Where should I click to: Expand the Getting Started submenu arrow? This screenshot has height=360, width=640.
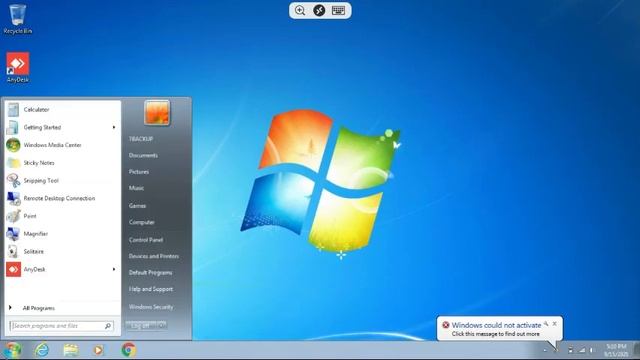114,127
